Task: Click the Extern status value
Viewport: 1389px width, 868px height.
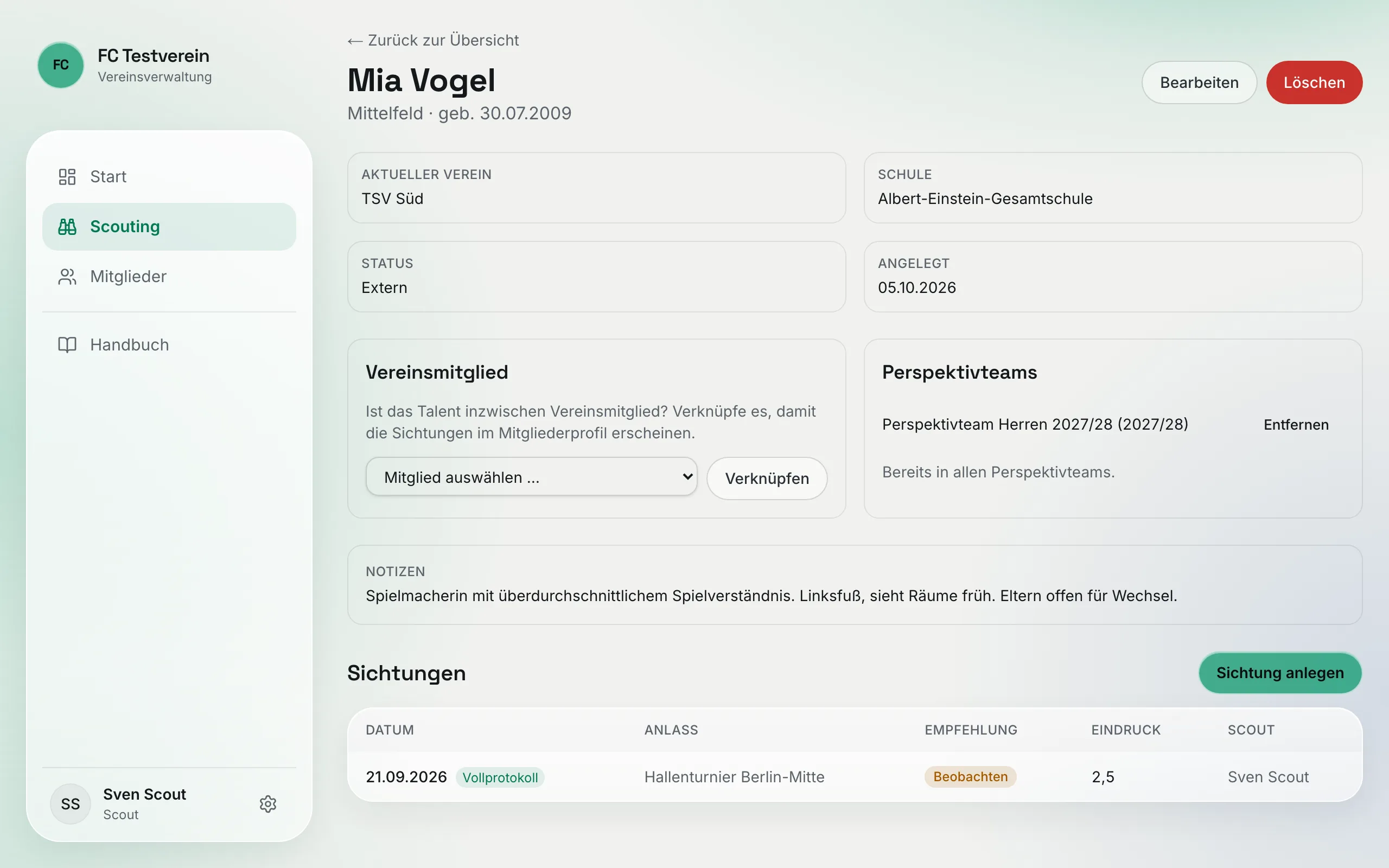Action: tap(384, 288)
